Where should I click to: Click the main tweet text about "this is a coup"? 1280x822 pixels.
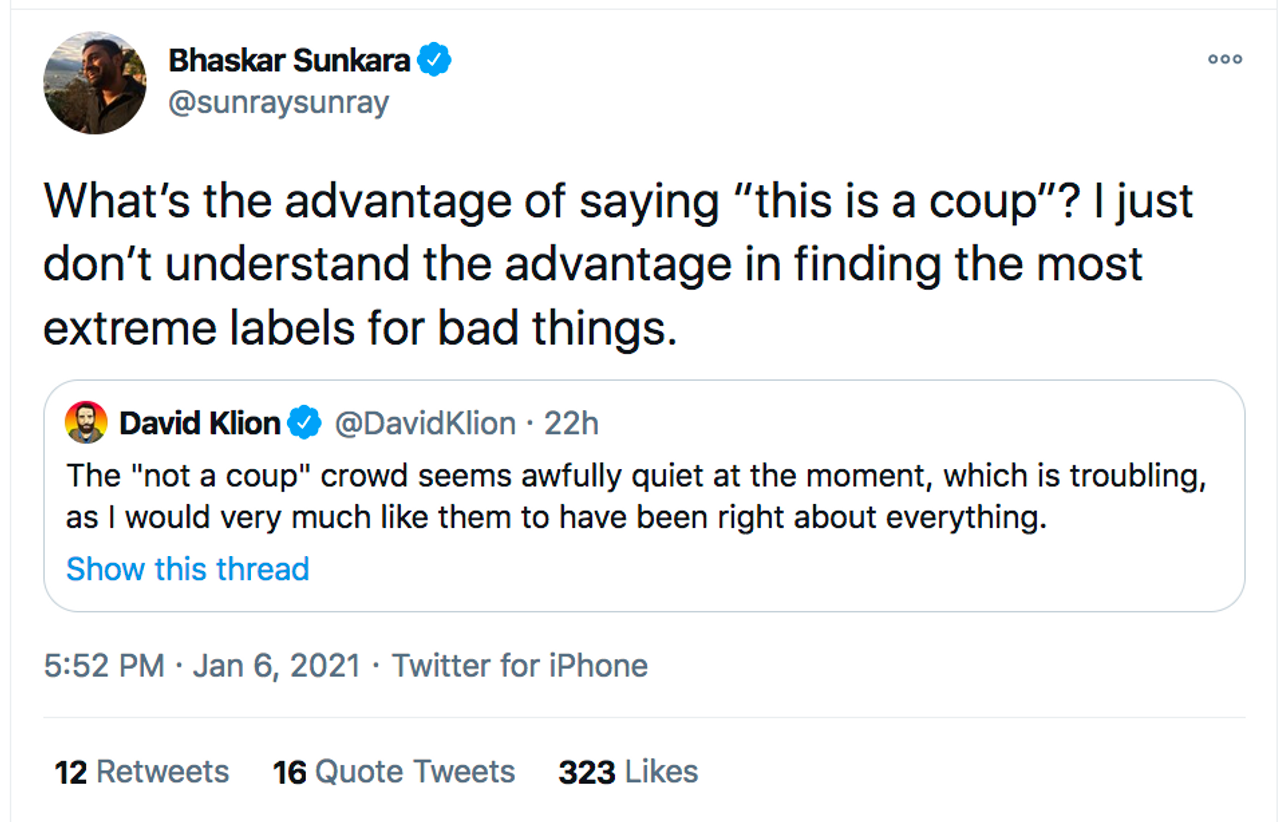coord(618,201)
